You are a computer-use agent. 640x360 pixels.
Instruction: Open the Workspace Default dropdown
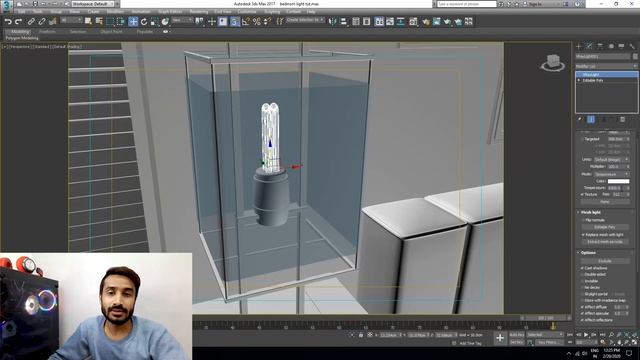click(x=94, y=4)
